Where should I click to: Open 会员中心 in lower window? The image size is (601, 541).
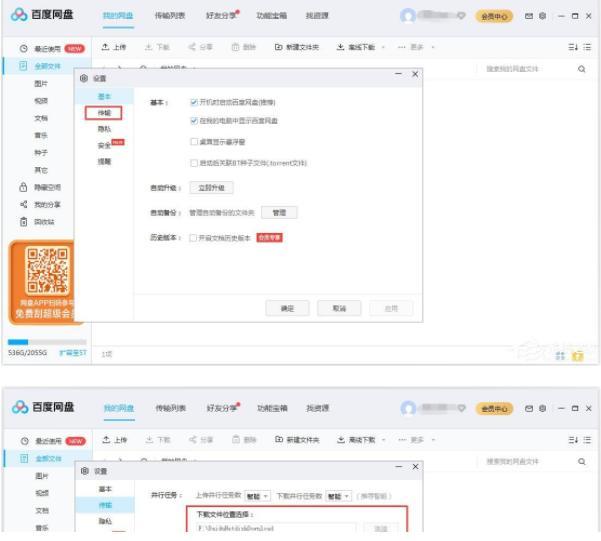494,409
